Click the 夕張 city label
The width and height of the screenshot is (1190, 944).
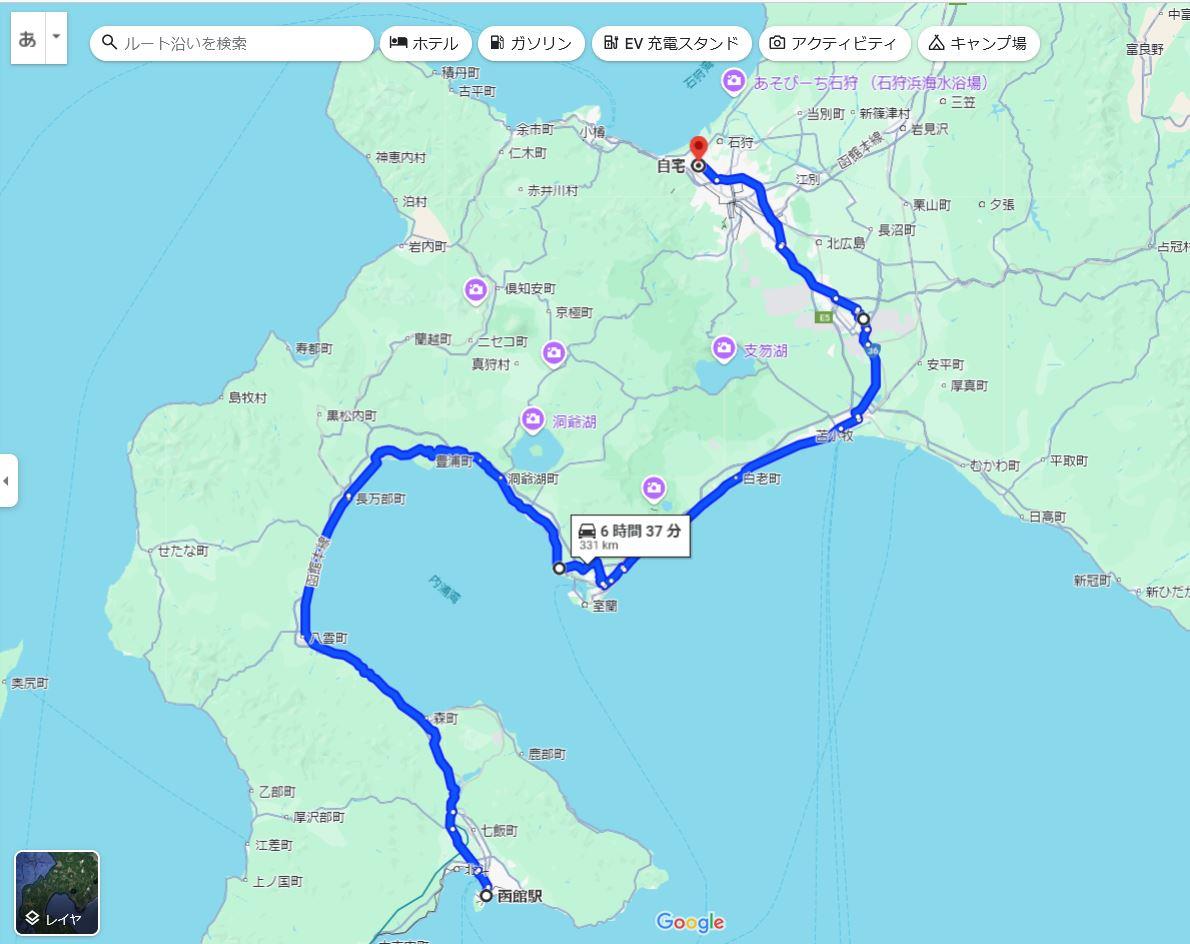tap(1002, 204)
